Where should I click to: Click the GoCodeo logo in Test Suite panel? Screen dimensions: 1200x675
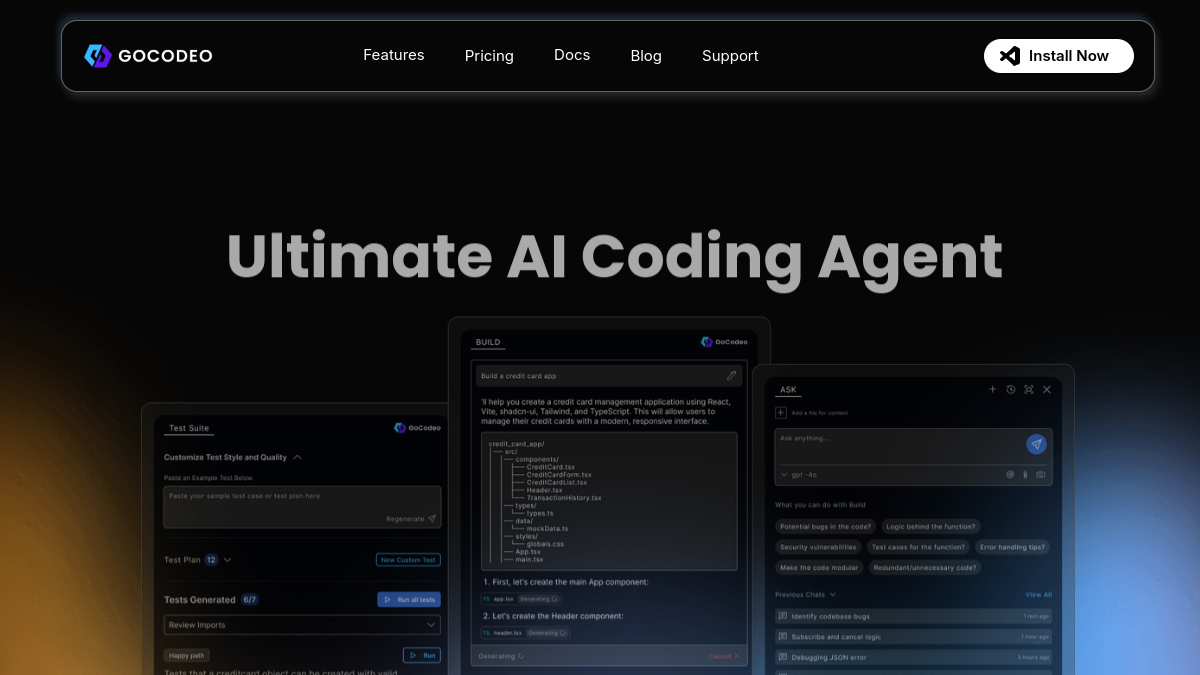pos(417,428)
